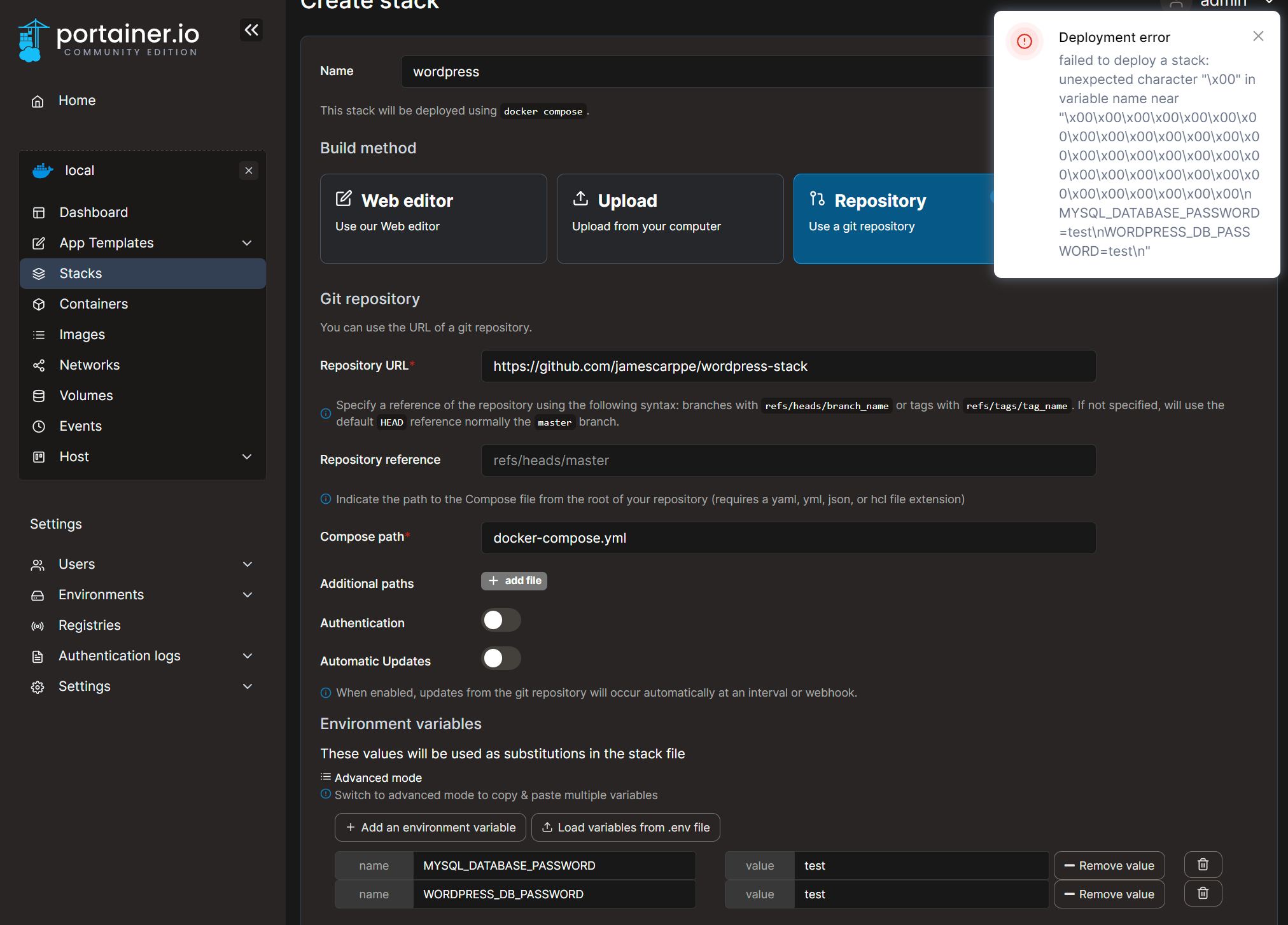Dismiss the Deployment error notification
This screenshot has width=1288, height=925.
(x=1258, y=36)
